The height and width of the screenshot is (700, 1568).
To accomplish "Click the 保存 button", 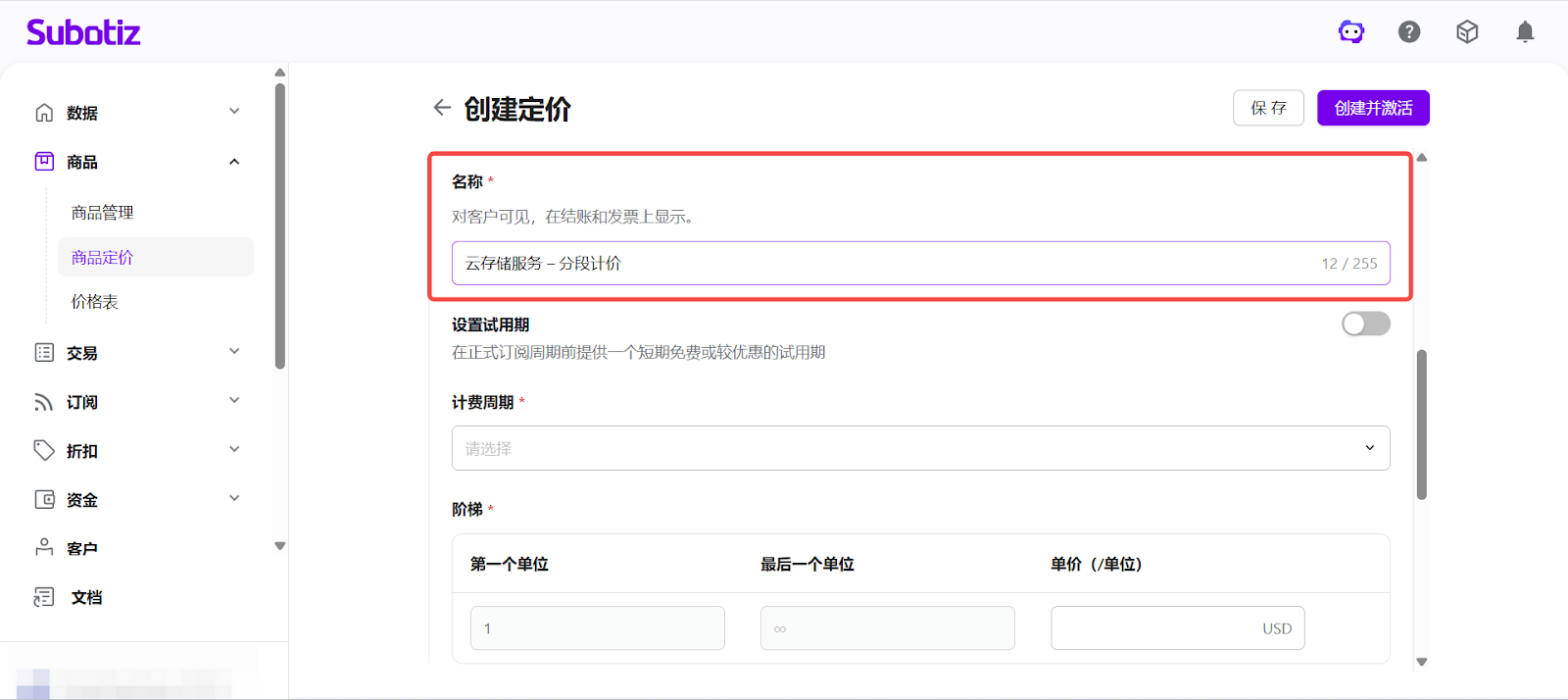I will [1268, 108].
